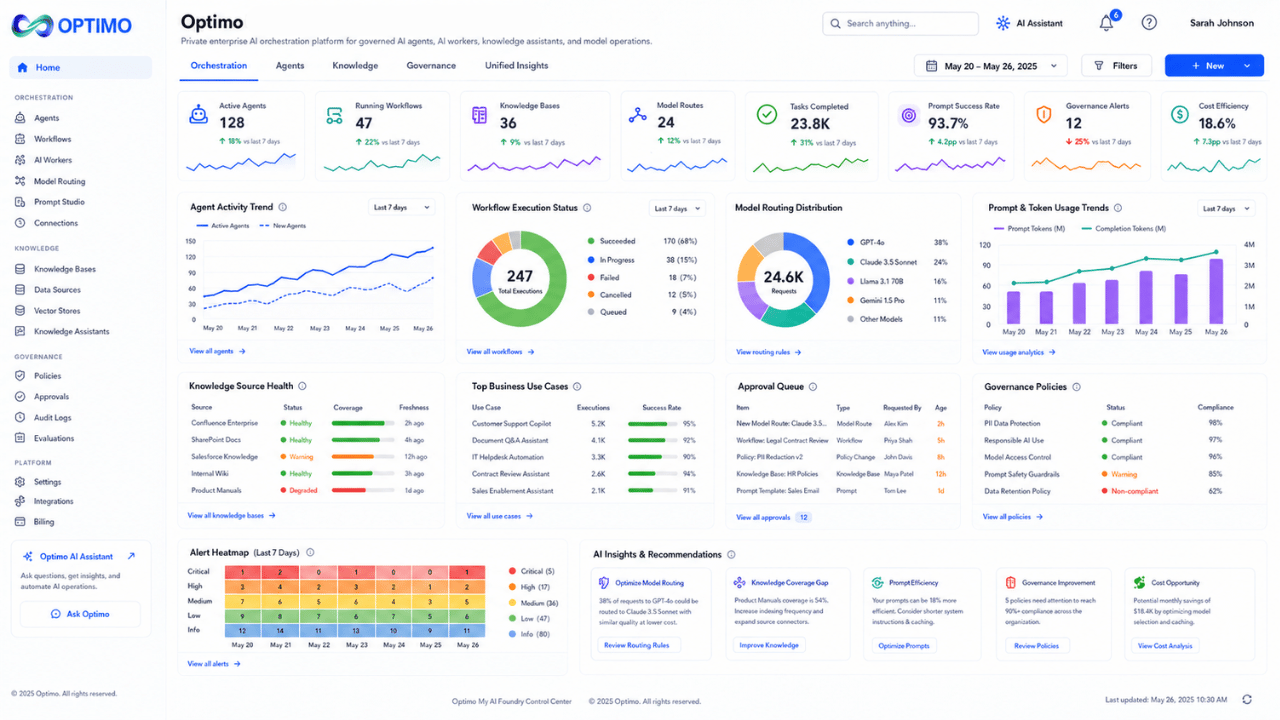
Task: Click the Review Policies button
Action: click(1036, 645)
